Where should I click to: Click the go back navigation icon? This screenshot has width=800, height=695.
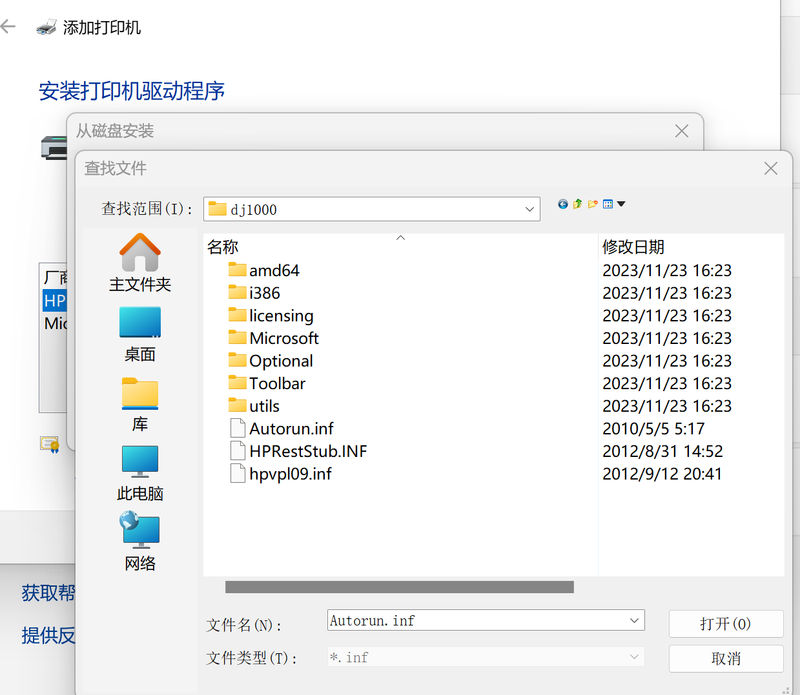pyautogui.click(x=563, y=204)
